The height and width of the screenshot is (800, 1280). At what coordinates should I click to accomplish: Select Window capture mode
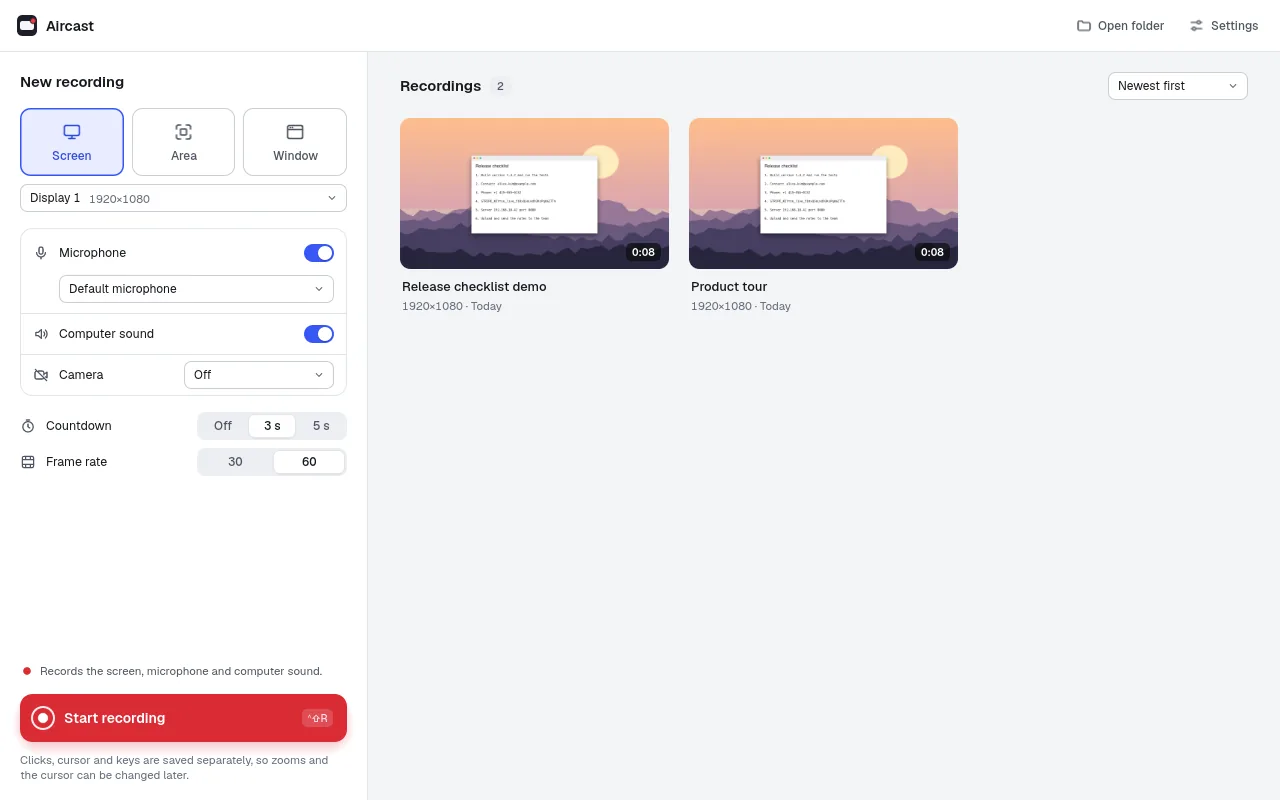pyautogui.click(x=295, y=142)
